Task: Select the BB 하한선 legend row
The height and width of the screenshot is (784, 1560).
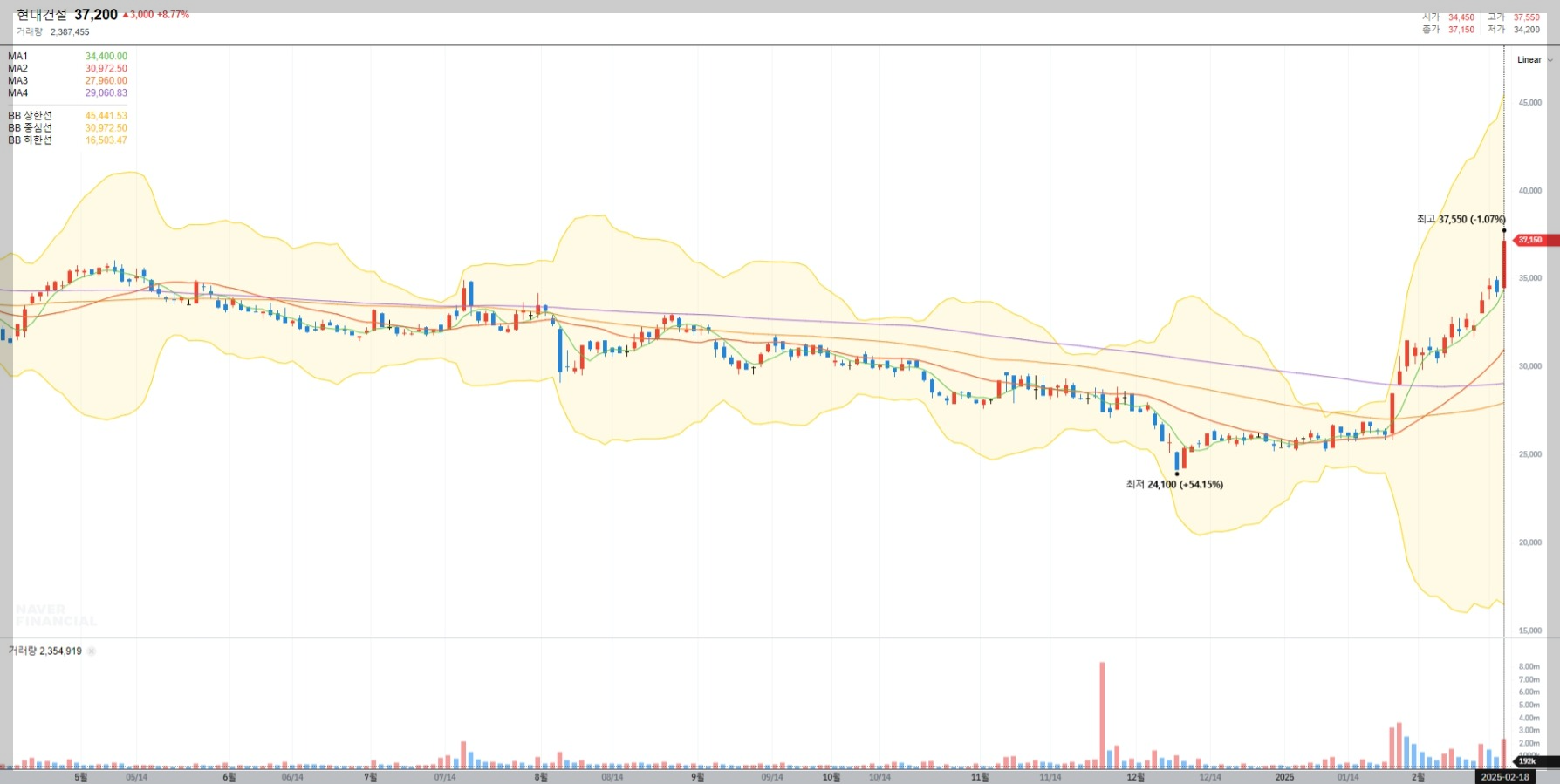Action: tap(67, 140)
